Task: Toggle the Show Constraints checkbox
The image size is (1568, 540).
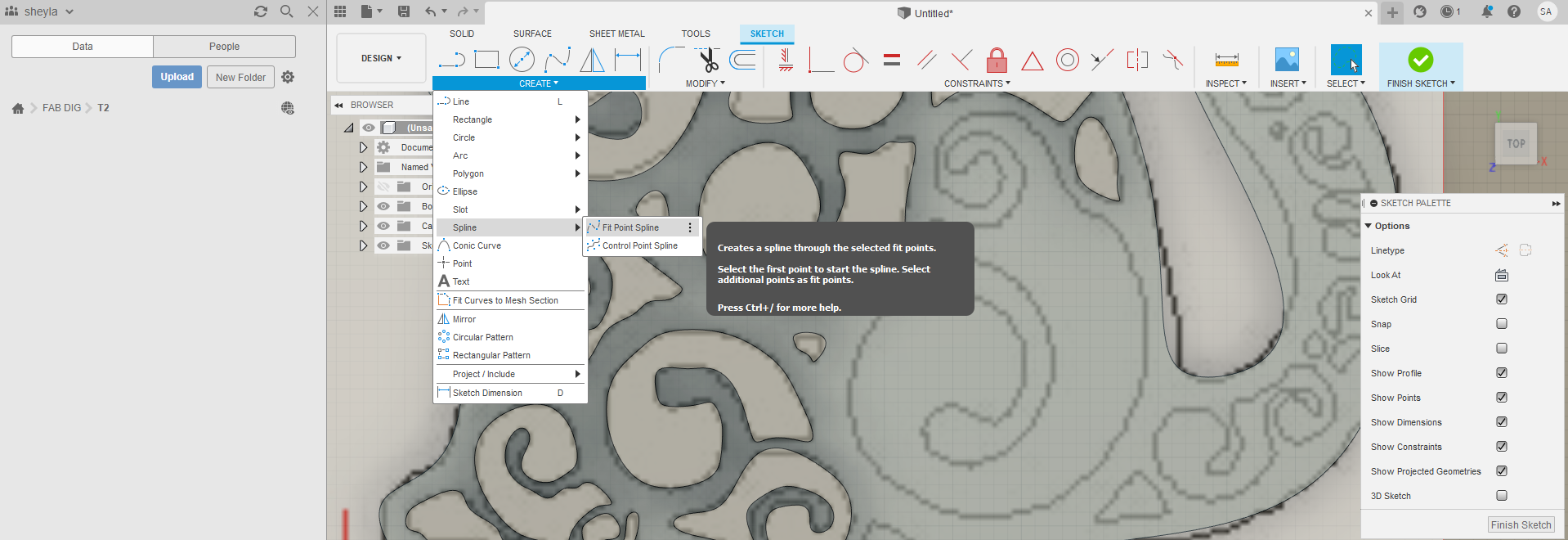Action: [x=1502, y=447]
